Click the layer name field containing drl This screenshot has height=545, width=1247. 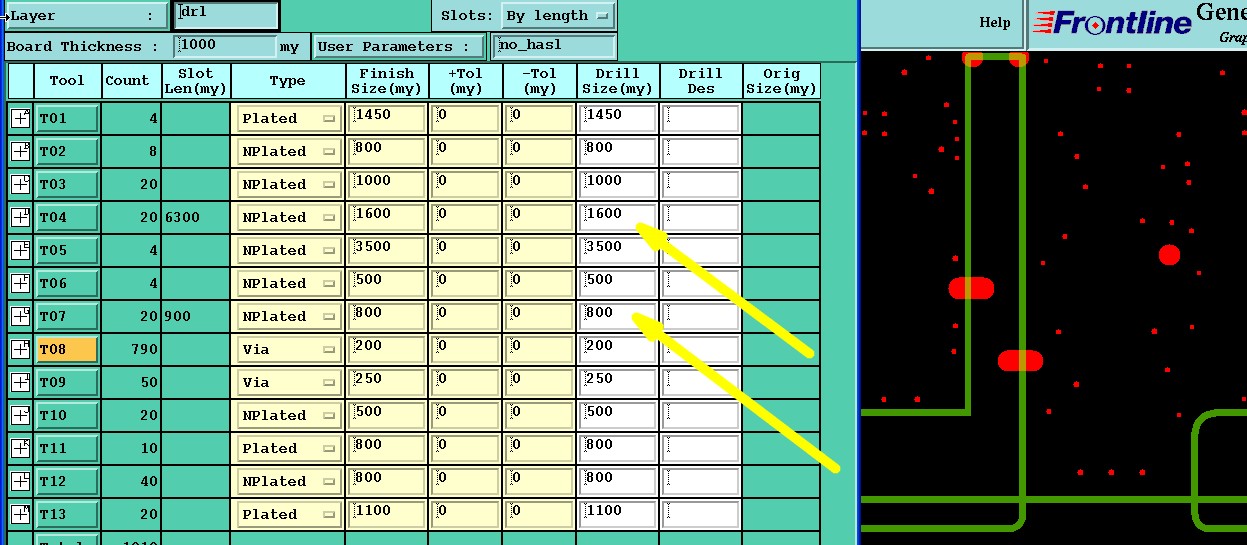226,15
